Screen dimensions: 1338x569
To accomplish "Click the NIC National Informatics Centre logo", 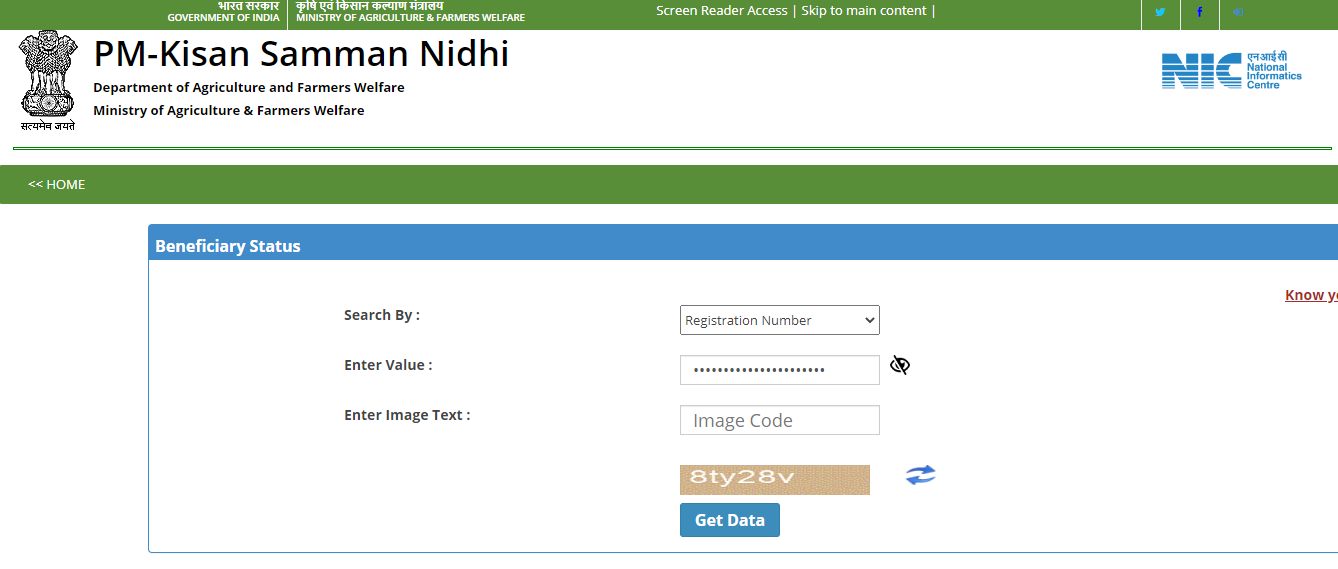I will coord(1232,71).
